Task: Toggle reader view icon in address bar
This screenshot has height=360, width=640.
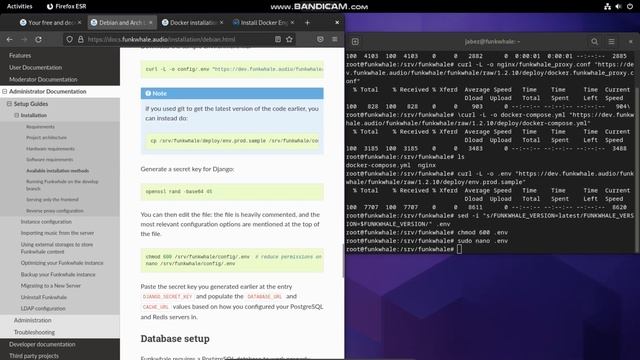Action: pyautogui.click(x=278, y=40)
